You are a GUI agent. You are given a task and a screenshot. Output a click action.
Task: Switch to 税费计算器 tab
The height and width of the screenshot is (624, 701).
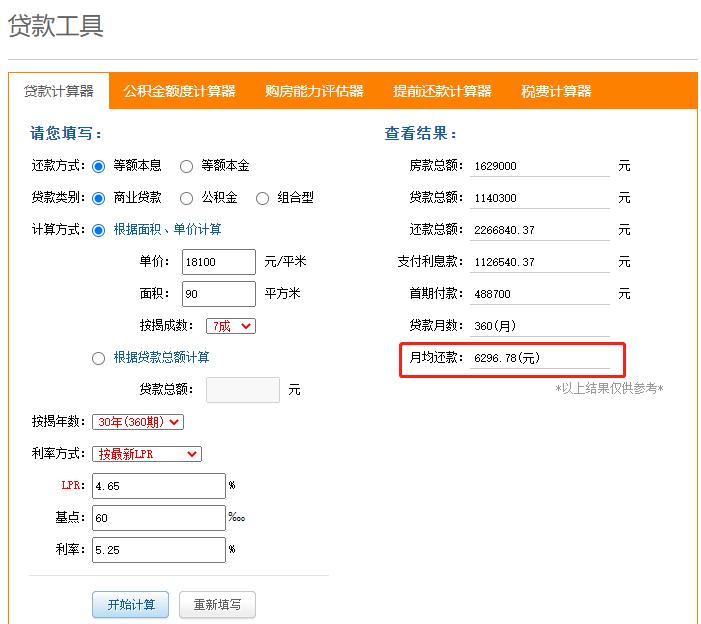tap(556, 91)
